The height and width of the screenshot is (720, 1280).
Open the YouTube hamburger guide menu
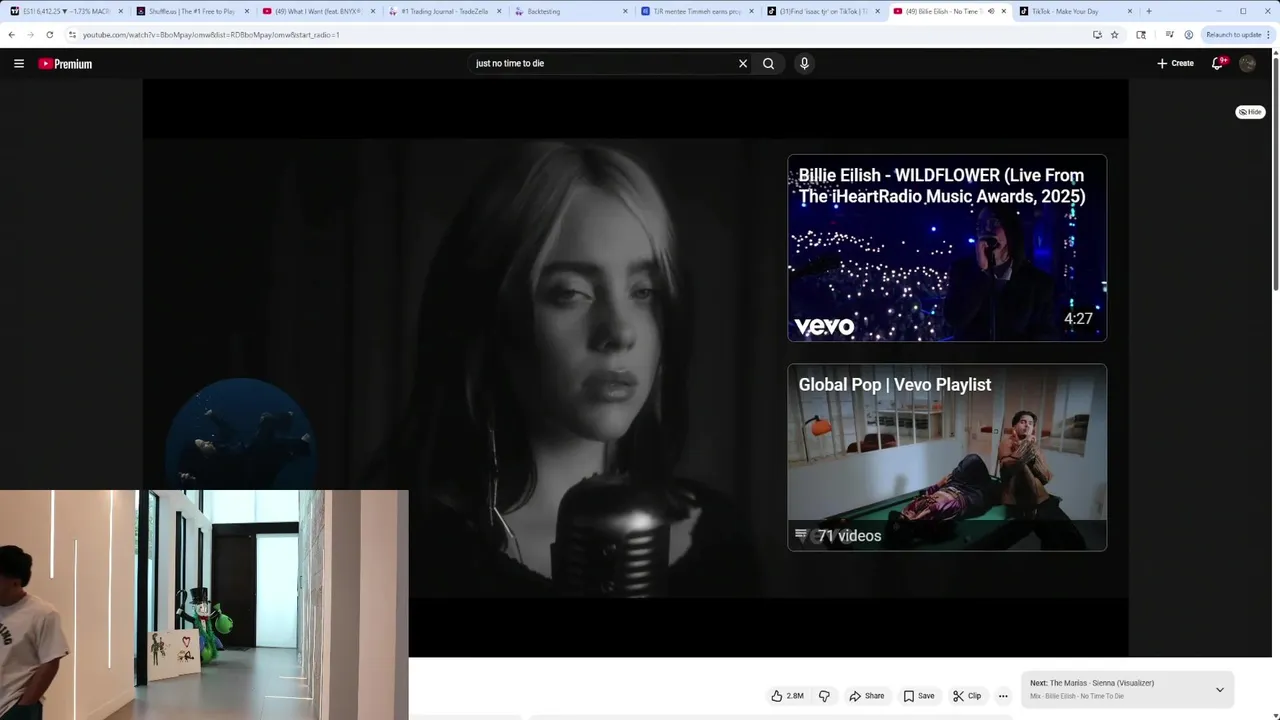tap(18, 63)
